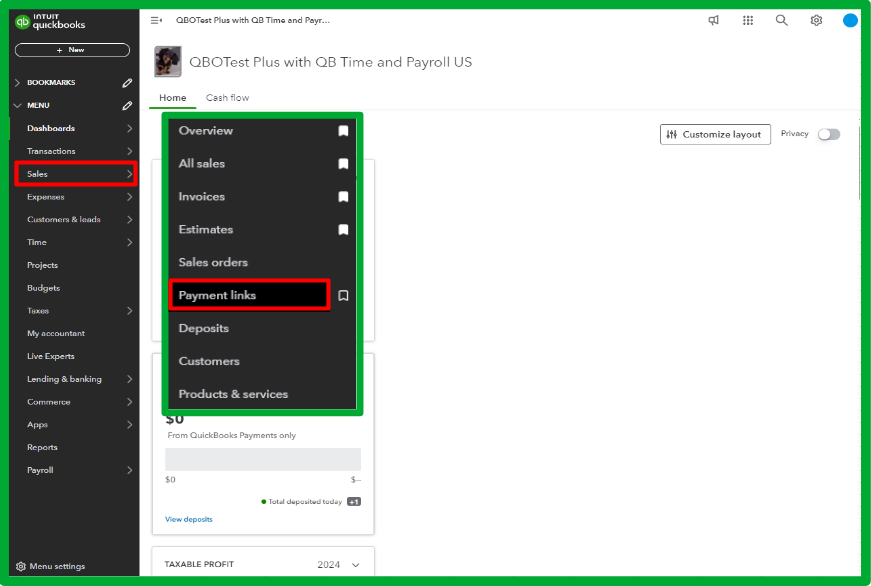
Task: Expand the Expenses submenu arrow
Action: click(129, 197)
